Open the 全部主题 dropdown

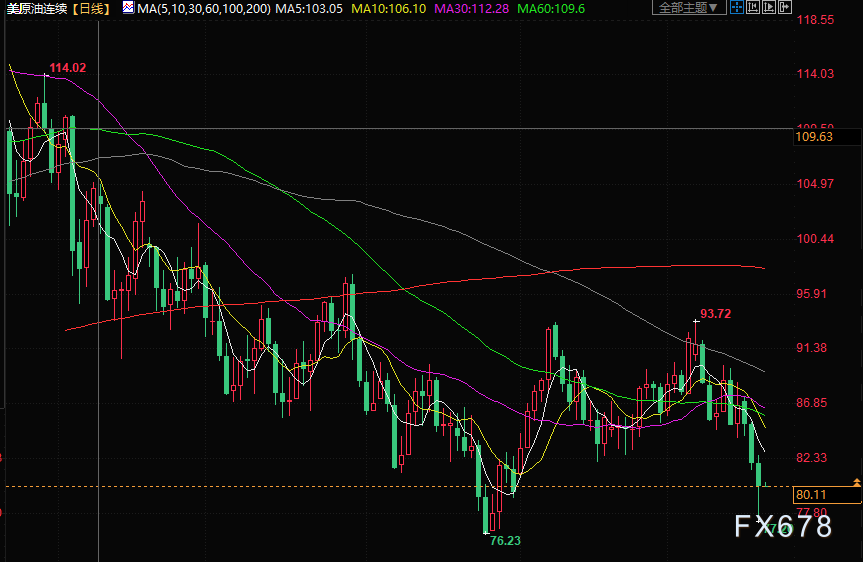(x=689, y=7)
